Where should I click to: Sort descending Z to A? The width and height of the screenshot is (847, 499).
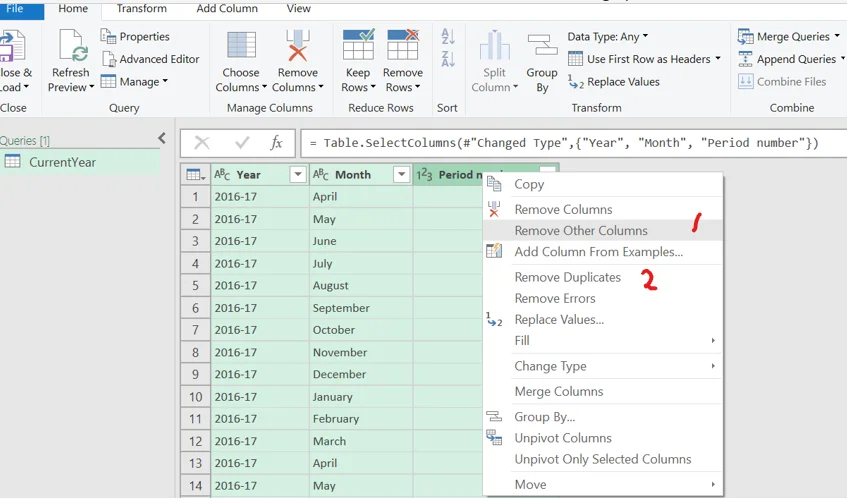coord(448,59)
